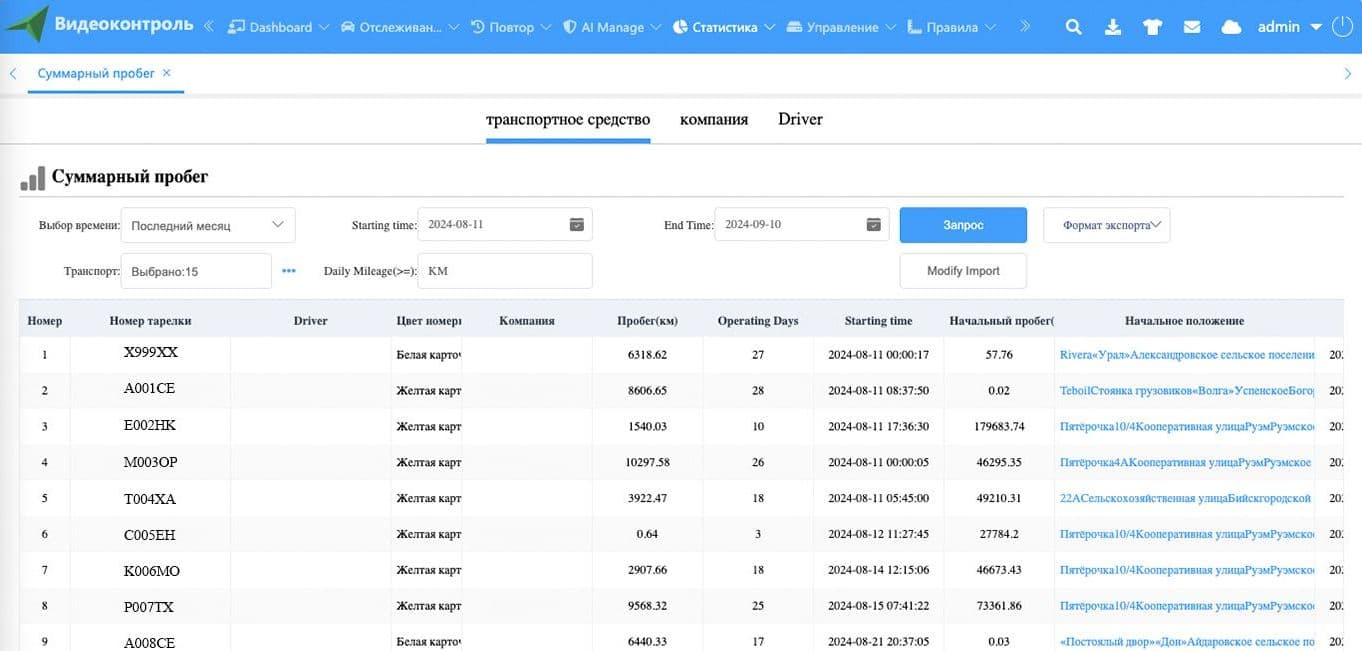Click initial mileage value 73361.86

pyautogui.click(x=999, y=606)
